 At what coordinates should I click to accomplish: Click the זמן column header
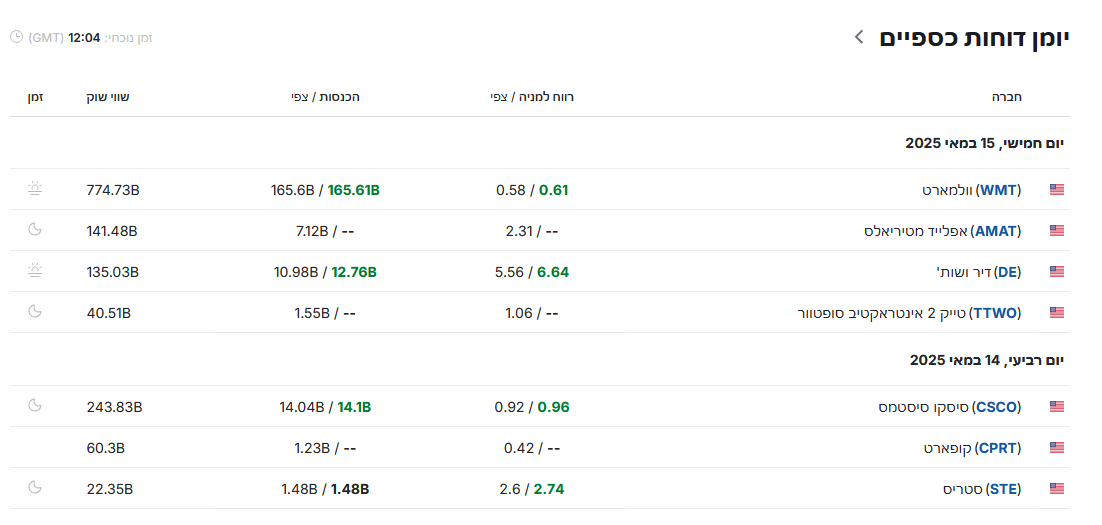coord(36,97)
